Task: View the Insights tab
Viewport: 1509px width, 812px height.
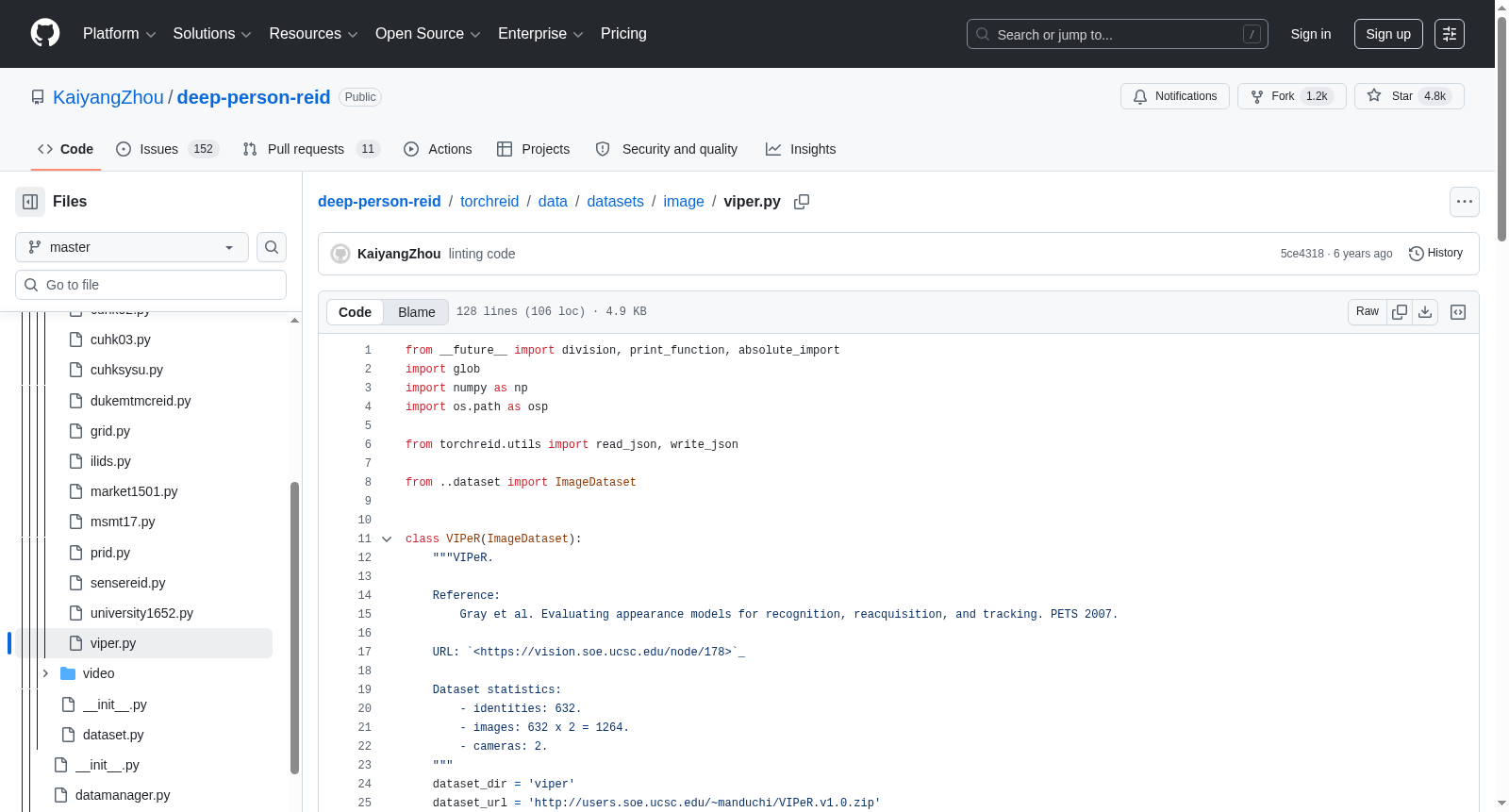Action: pyautogui.click(x=801, y=149)
